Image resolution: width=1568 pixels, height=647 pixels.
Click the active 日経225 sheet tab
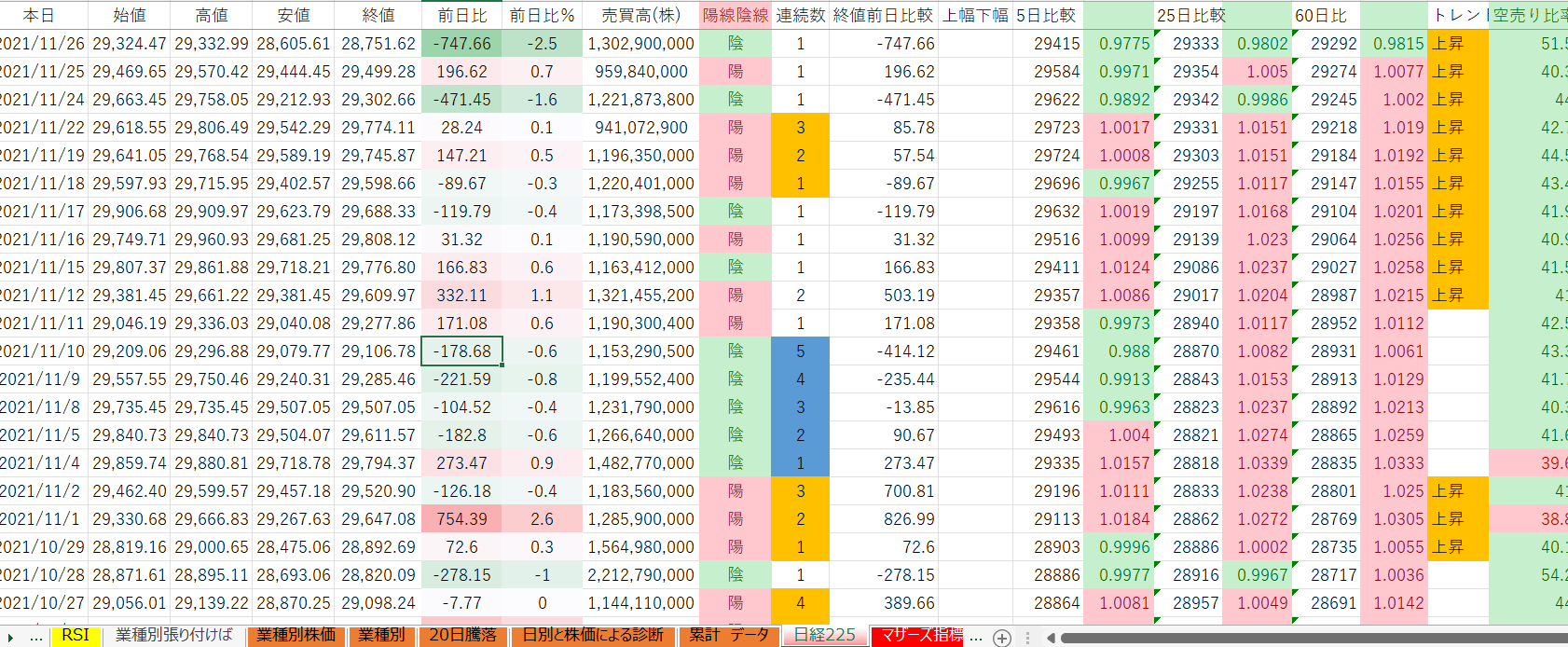(x=825, y=636)
